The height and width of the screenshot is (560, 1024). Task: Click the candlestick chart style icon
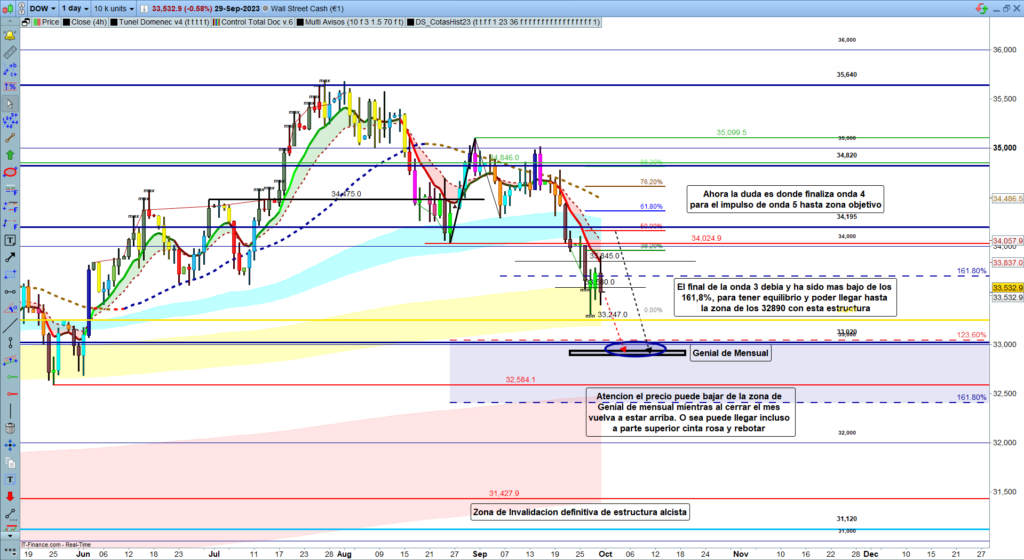point(9,7)
